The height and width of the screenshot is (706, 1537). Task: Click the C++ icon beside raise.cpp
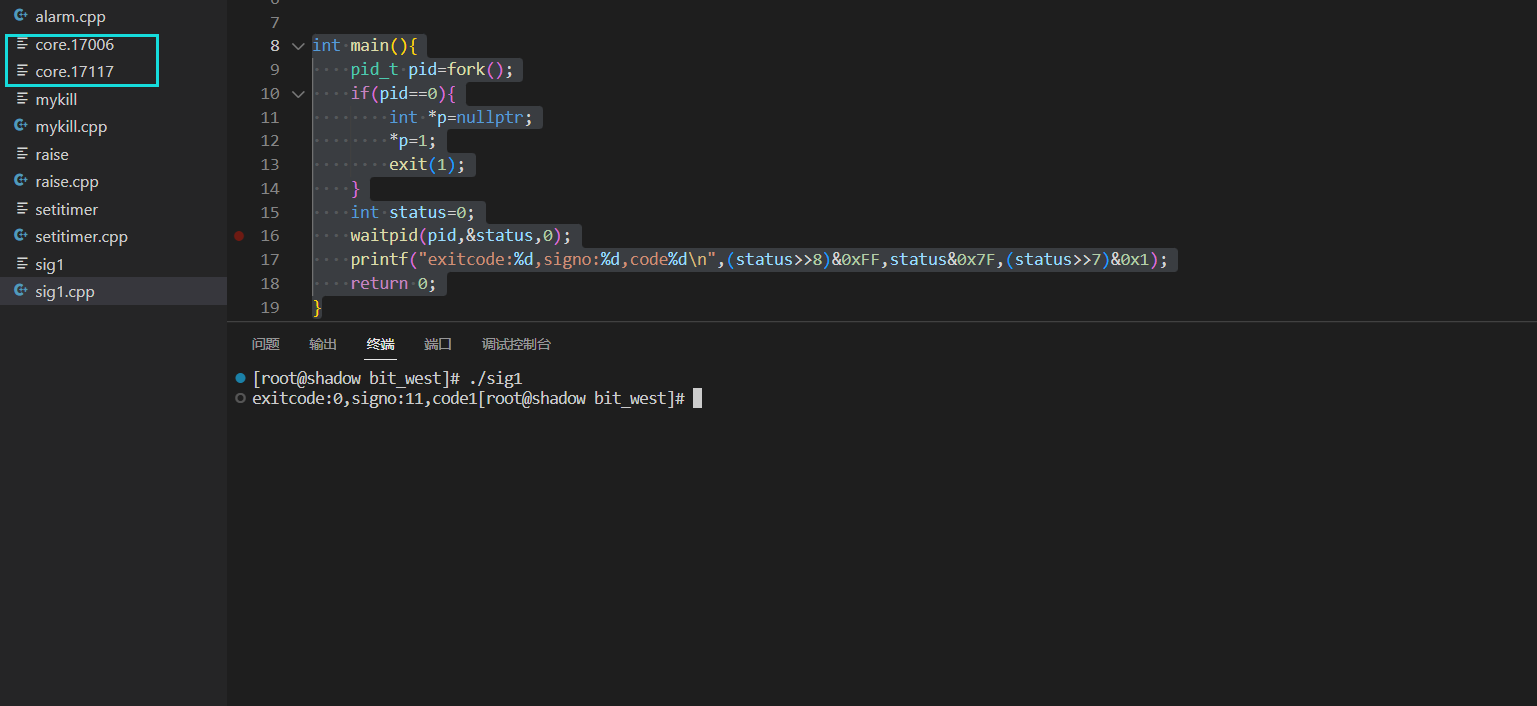pos(21,182)
